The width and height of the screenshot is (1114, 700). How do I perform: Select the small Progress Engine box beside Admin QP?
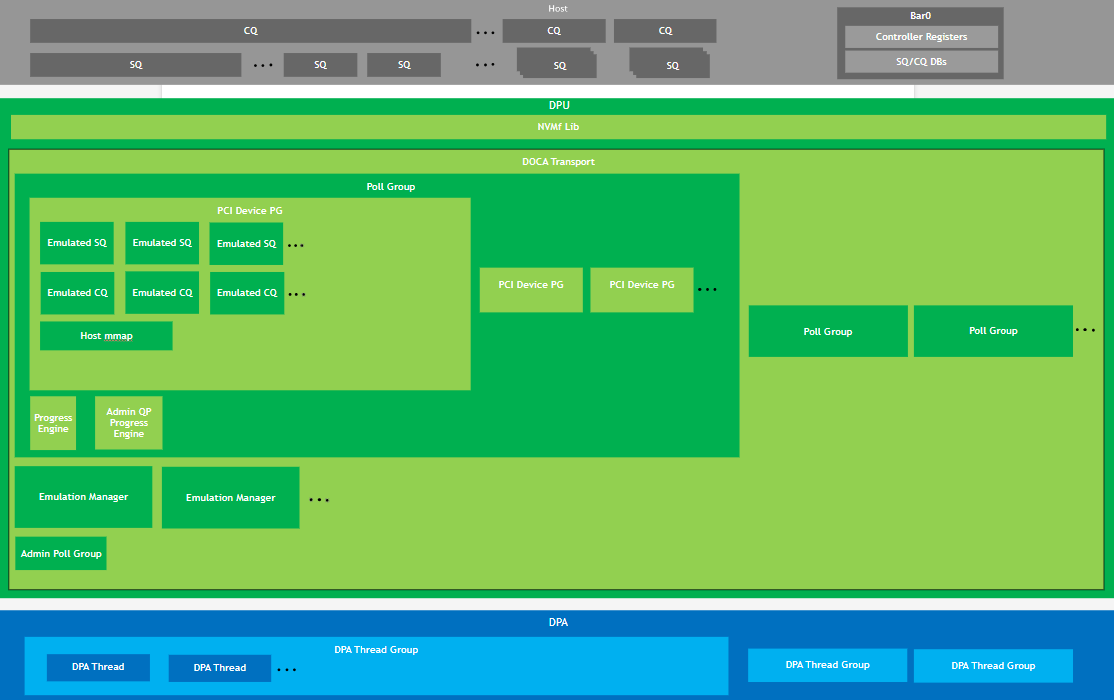click(53, 423)
